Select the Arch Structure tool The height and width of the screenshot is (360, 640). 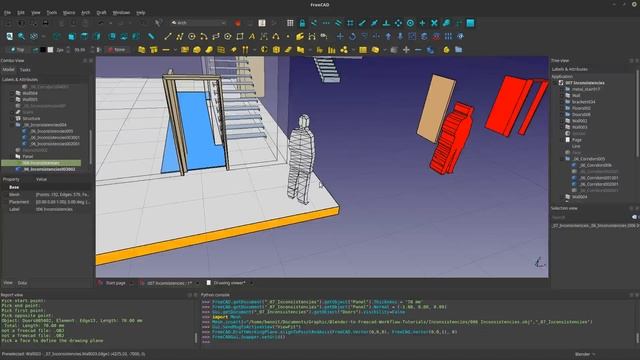[153, 50]
